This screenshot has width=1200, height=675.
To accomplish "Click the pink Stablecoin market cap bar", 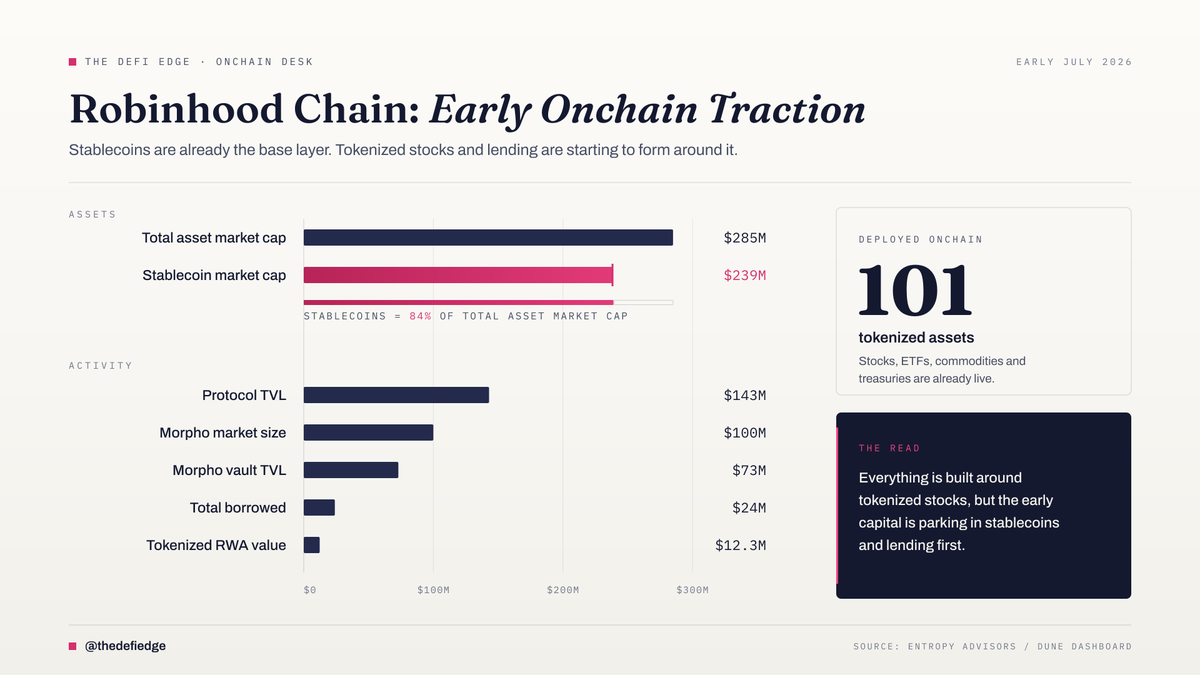I will (x=458, y=275).
